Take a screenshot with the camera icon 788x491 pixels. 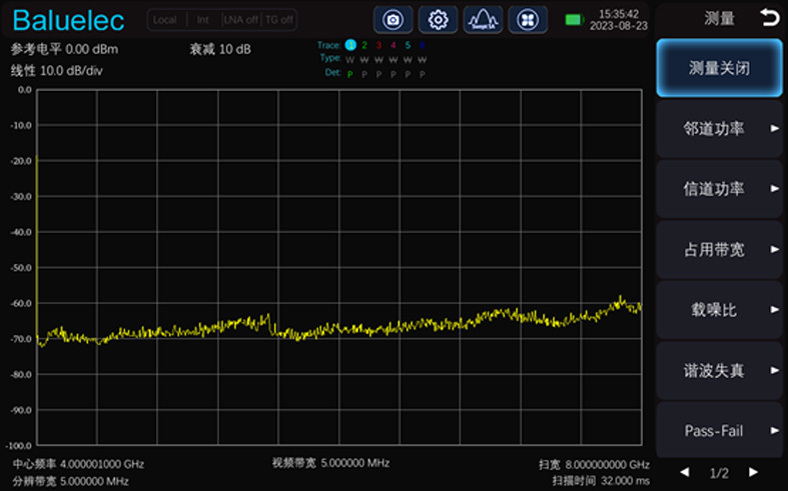(x=393, y=20)
